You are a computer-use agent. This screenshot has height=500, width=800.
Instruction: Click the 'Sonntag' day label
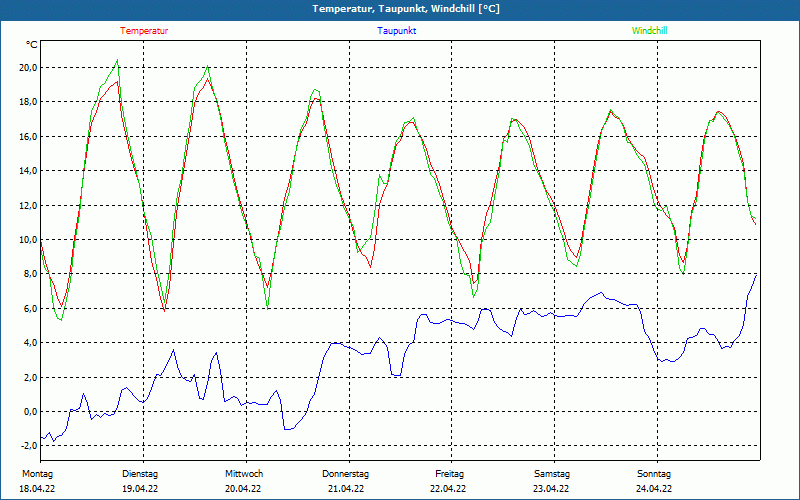tap(654, 474)
